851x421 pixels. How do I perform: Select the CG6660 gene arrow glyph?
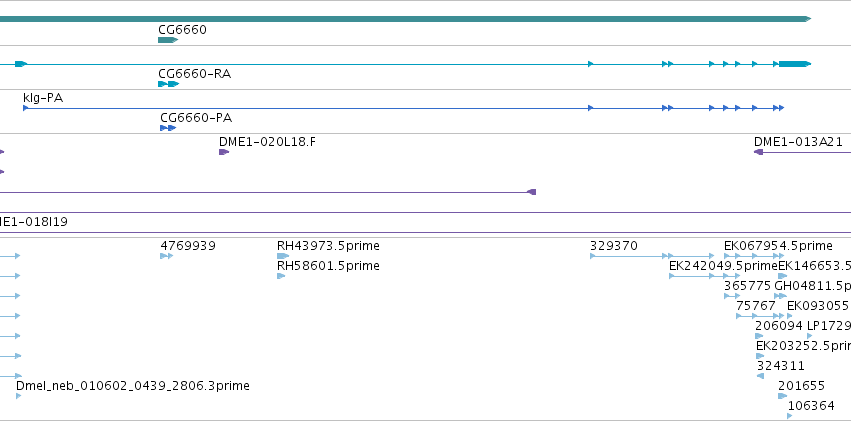[x=168, y=40]
